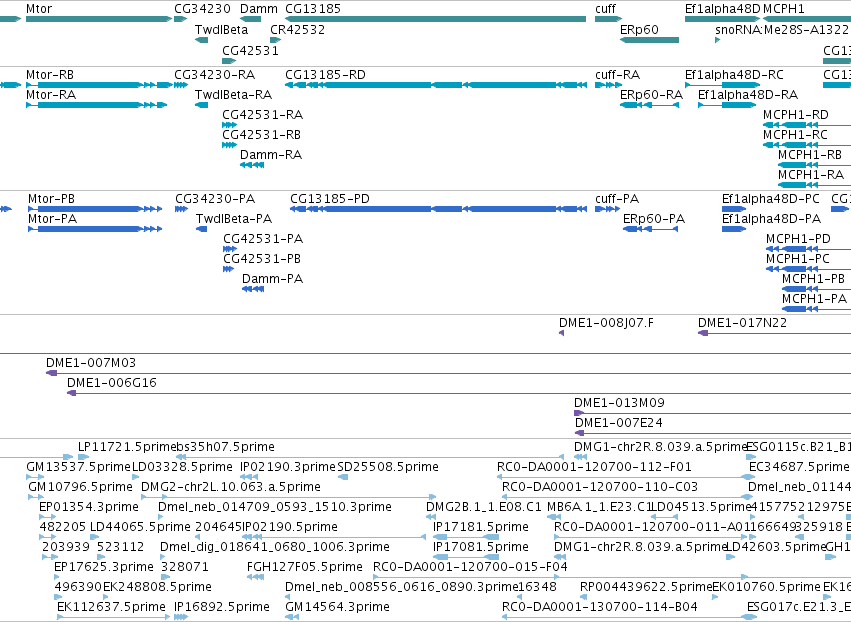Click the MCPH1-PC protein label

point(798,259)
